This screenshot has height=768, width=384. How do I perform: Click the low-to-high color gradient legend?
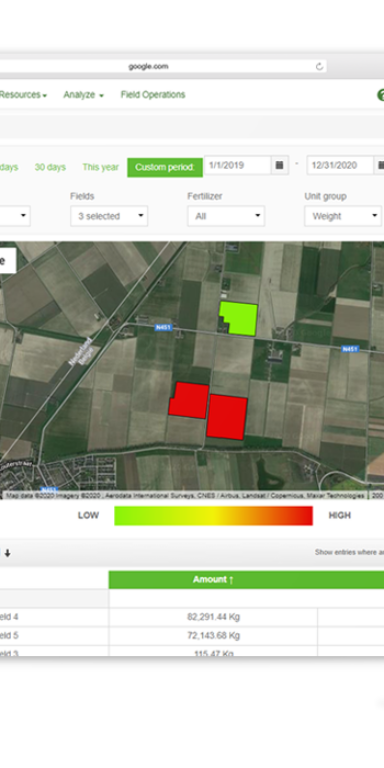(x=213, y=516)
